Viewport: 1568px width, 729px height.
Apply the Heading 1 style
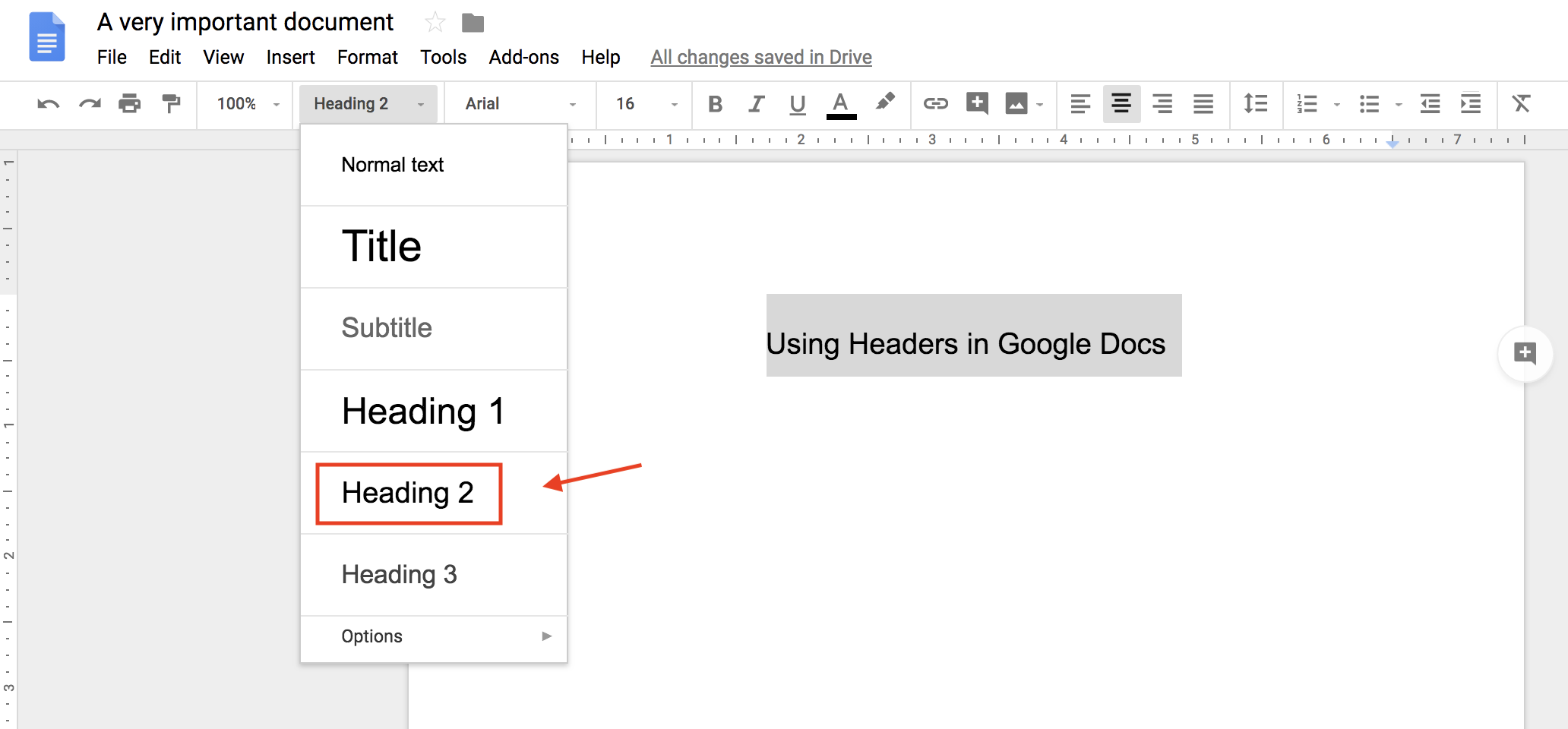(x=434, y=411)
